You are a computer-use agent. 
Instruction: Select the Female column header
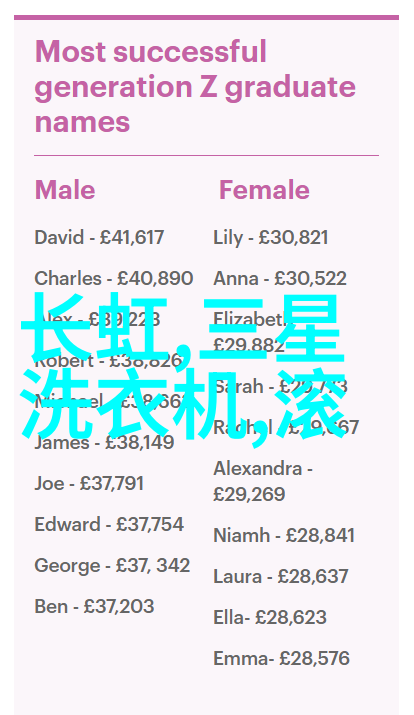click(x=264, y=190)
